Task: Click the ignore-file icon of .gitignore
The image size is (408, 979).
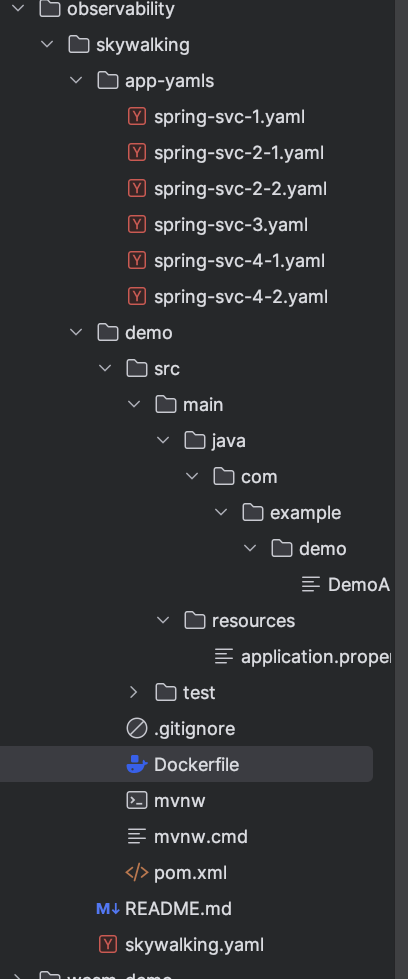Action: 137,728
